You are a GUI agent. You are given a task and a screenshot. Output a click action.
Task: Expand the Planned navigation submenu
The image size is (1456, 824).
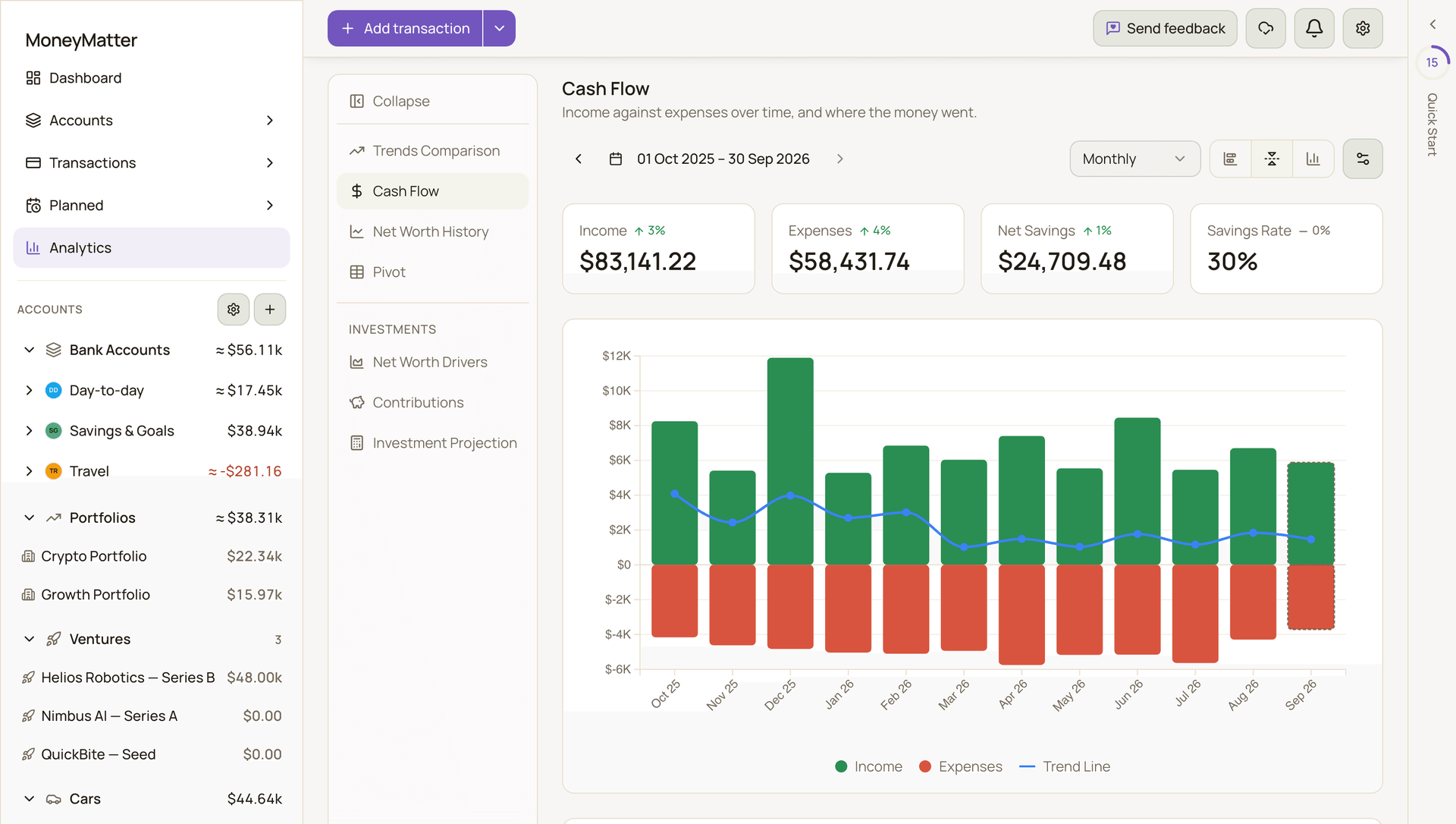[270, 206]
